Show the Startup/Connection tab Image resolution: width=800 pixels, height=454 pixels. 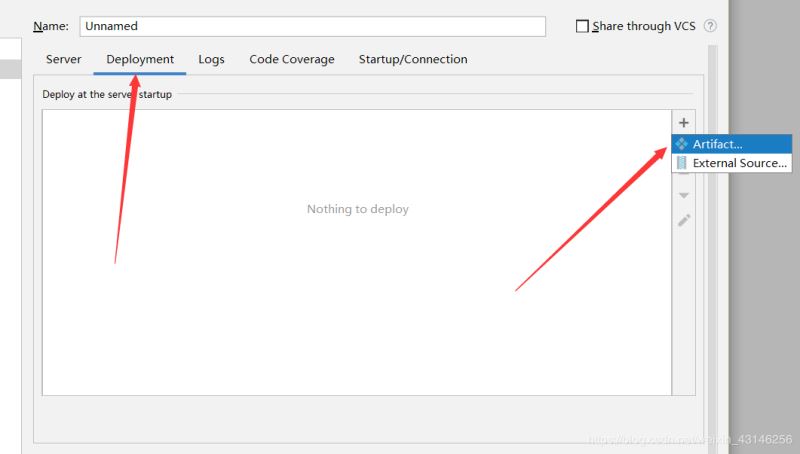(x=413, y=59)
